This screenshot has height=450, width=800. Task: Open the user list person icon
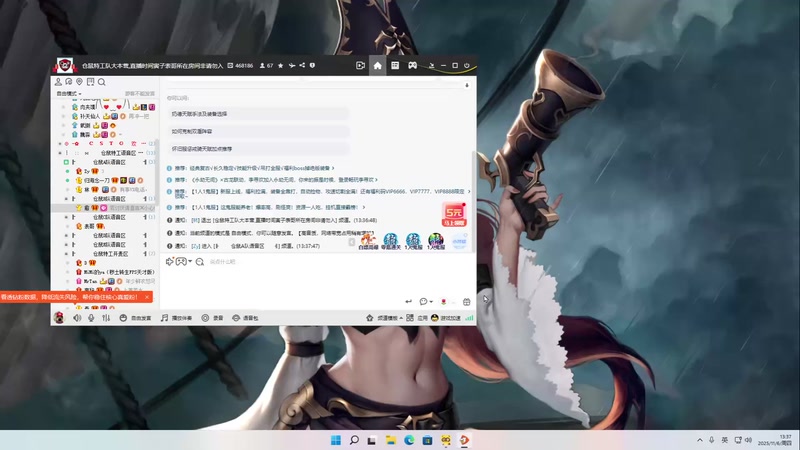[x=58, y=82]
